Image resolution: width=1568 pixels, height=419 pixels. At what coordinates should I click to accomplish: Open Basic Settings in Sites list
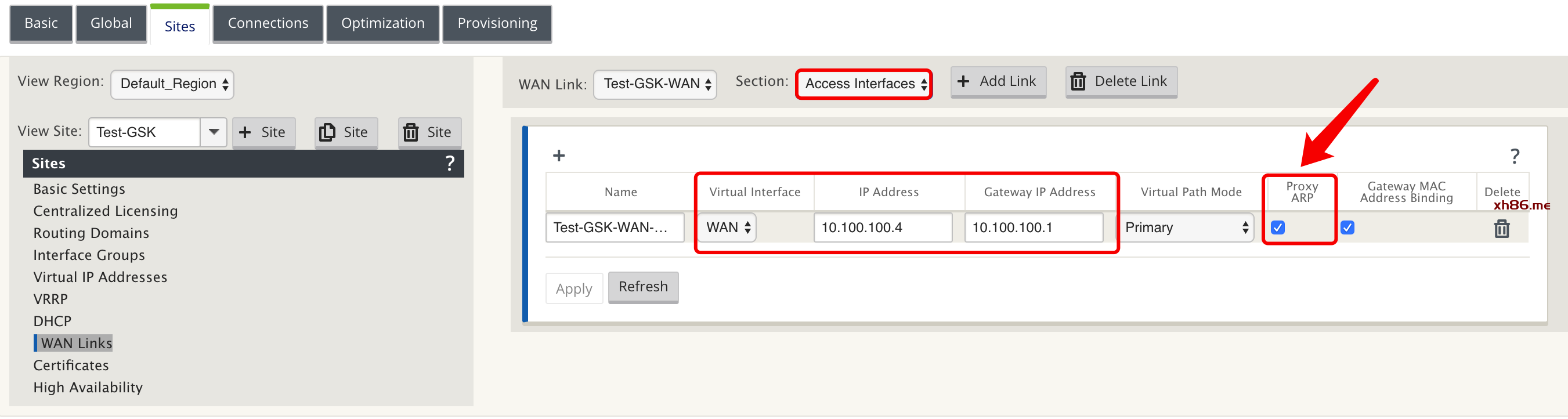[79, 189]
